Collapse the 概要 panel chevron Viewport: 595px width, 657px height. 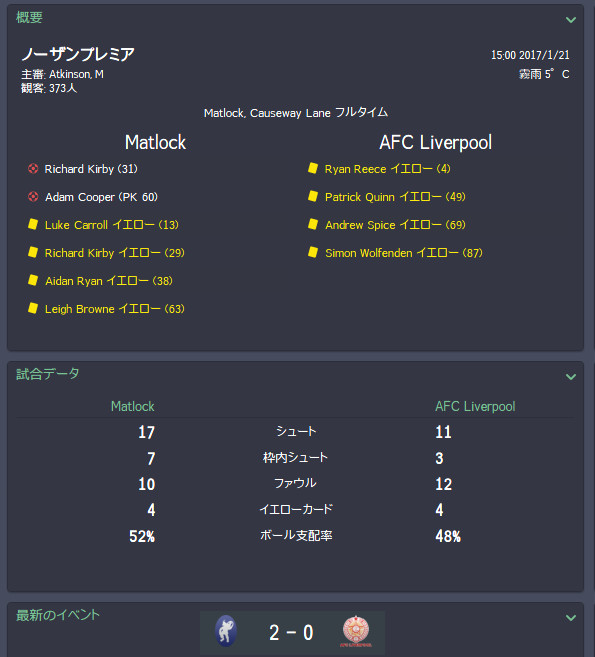(571, 20)
